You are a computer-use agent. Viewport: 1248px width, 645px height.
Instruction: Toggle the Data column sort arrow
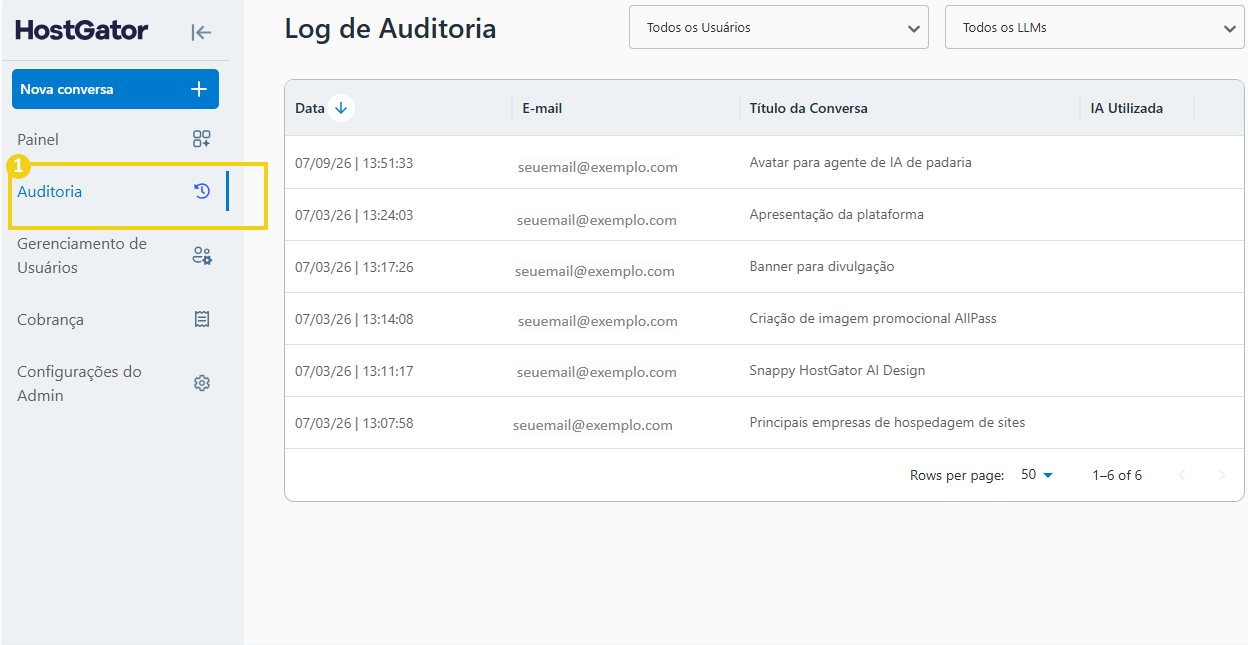point(341,108)
